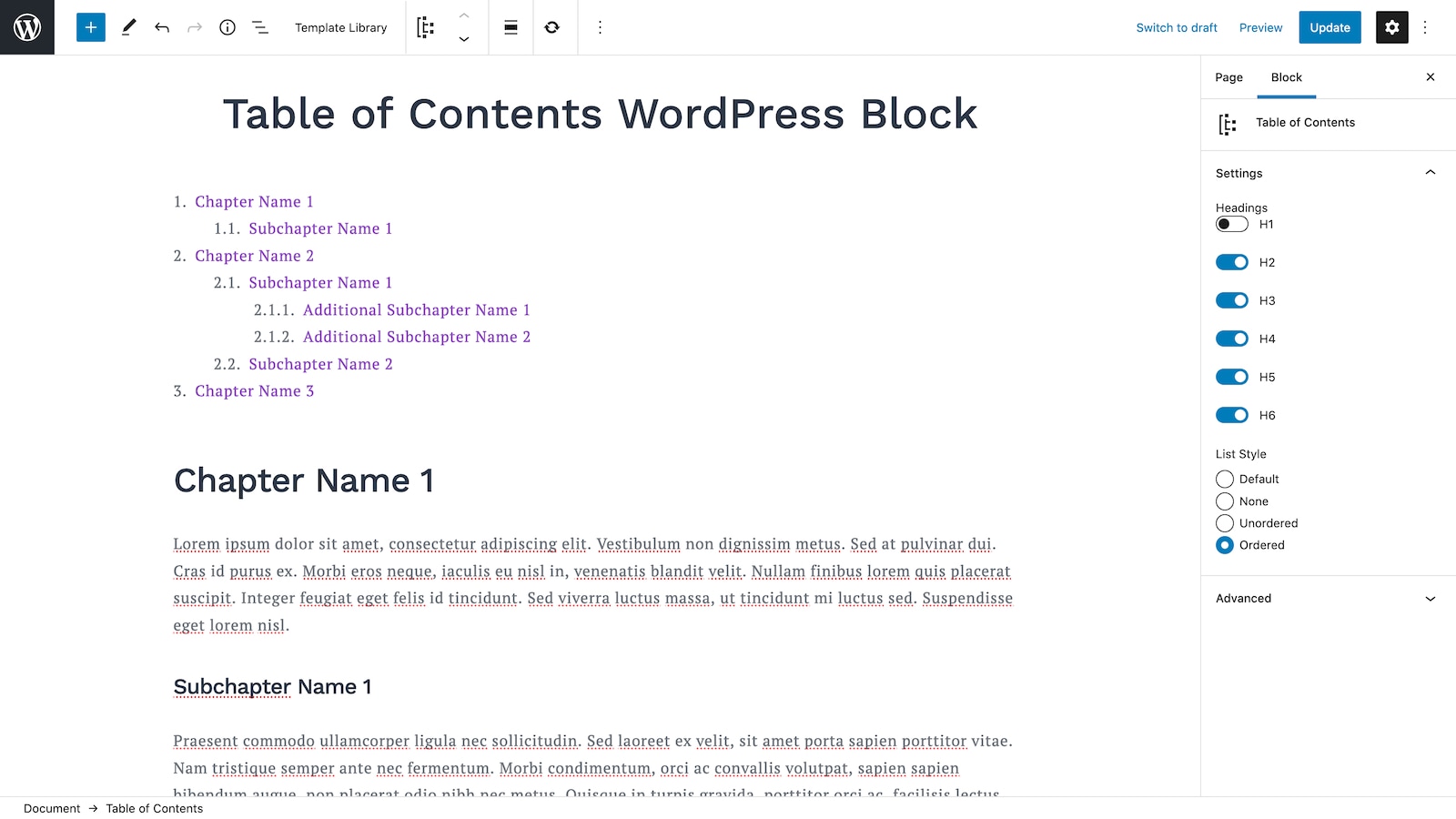Turn off the H5 heading toggle
This screenshot has height=819, width=1456.
(x=1232, y=377)
